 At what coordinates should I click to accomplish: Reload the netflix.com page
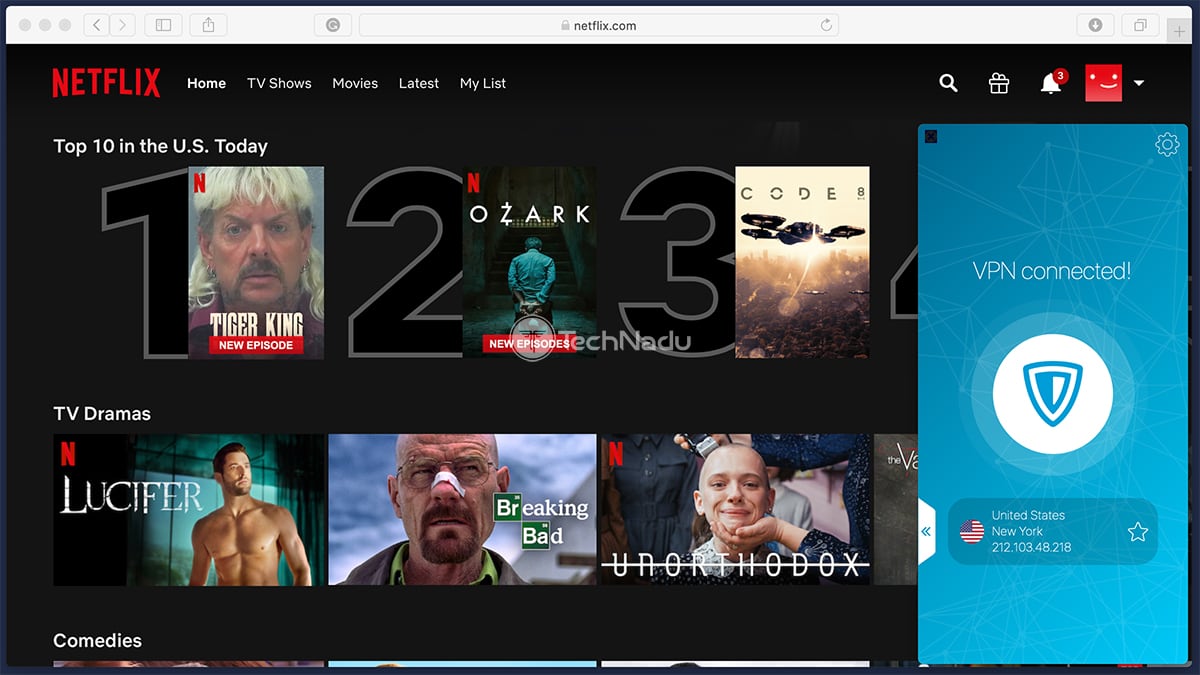826,26
